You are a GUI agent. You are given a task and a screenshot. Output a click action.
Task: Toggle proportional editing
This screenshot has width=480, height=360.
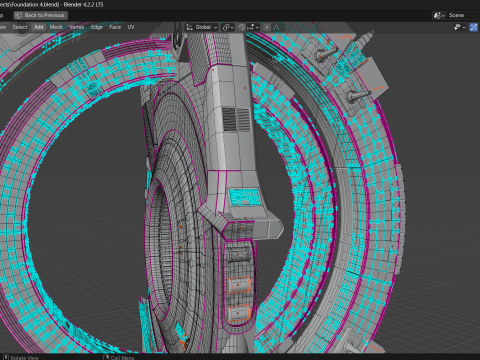tap(267, 27)
